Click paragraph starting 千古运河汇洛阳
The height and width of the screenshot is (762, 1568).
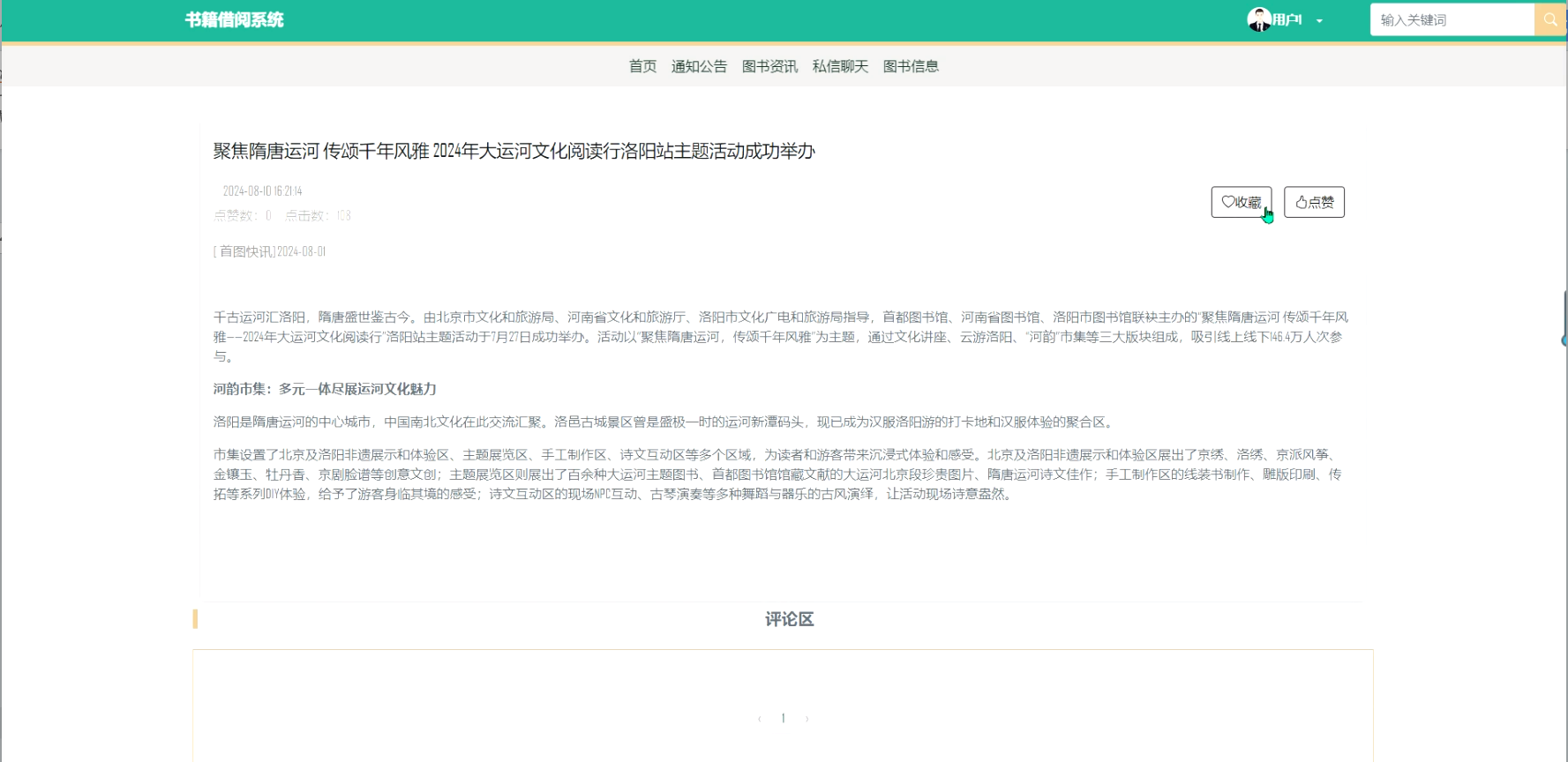coord(781,336)
